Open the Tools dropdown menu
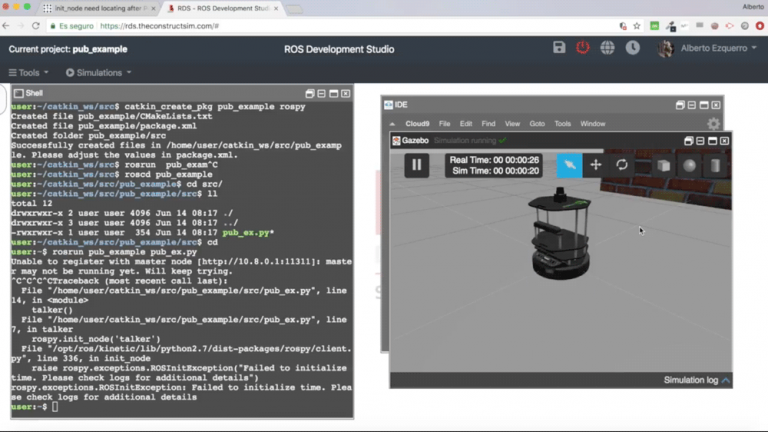 (29, 72)
